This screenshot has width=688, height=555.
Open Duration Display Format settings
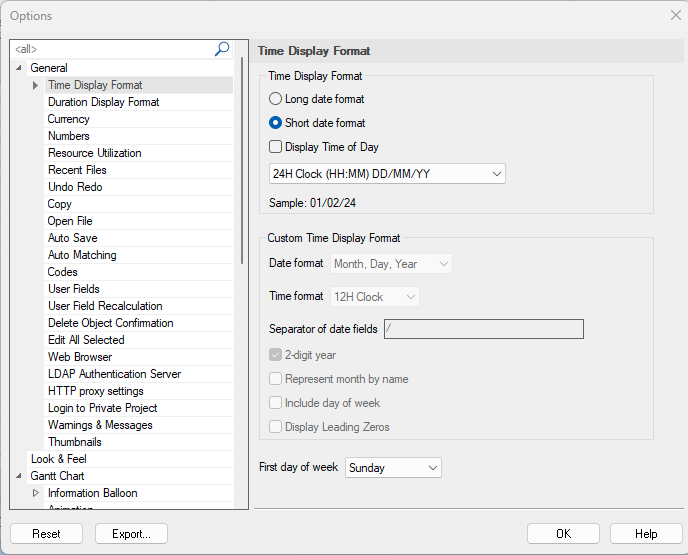coord(103,102)
